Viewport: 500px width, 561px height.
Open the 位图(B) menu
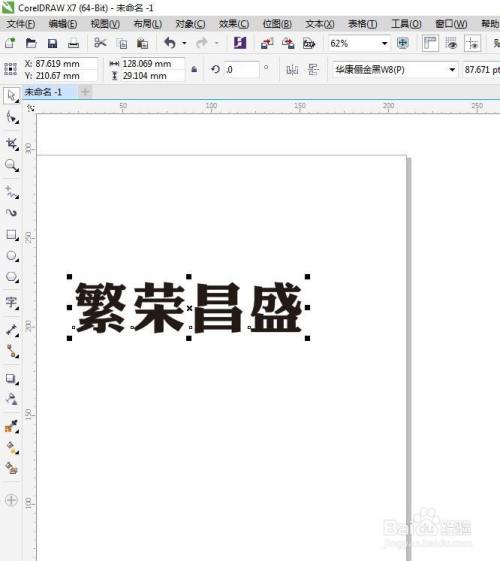point(277,24)
